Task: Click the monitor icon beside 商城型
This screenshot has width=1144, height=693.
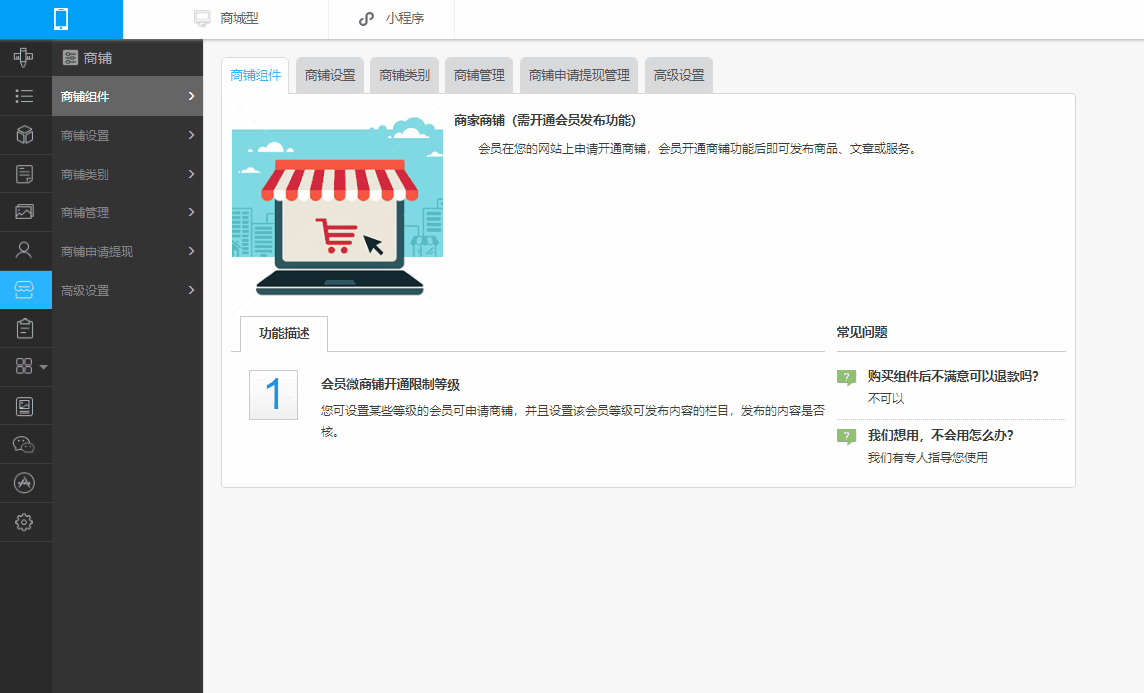Action: pos(202,19)
